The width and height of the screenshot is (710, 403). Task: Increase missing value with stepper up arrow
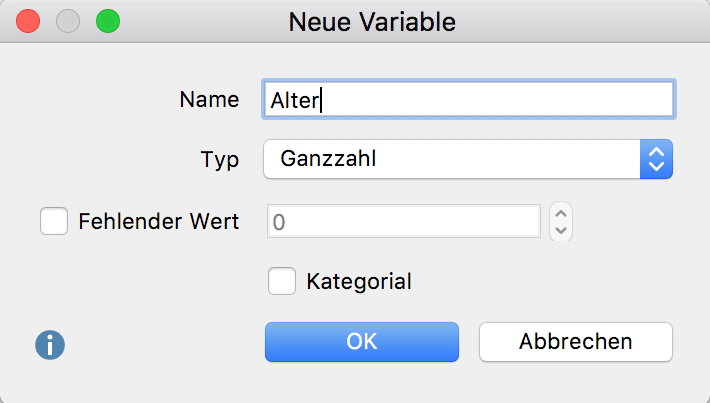coord(561,213)
